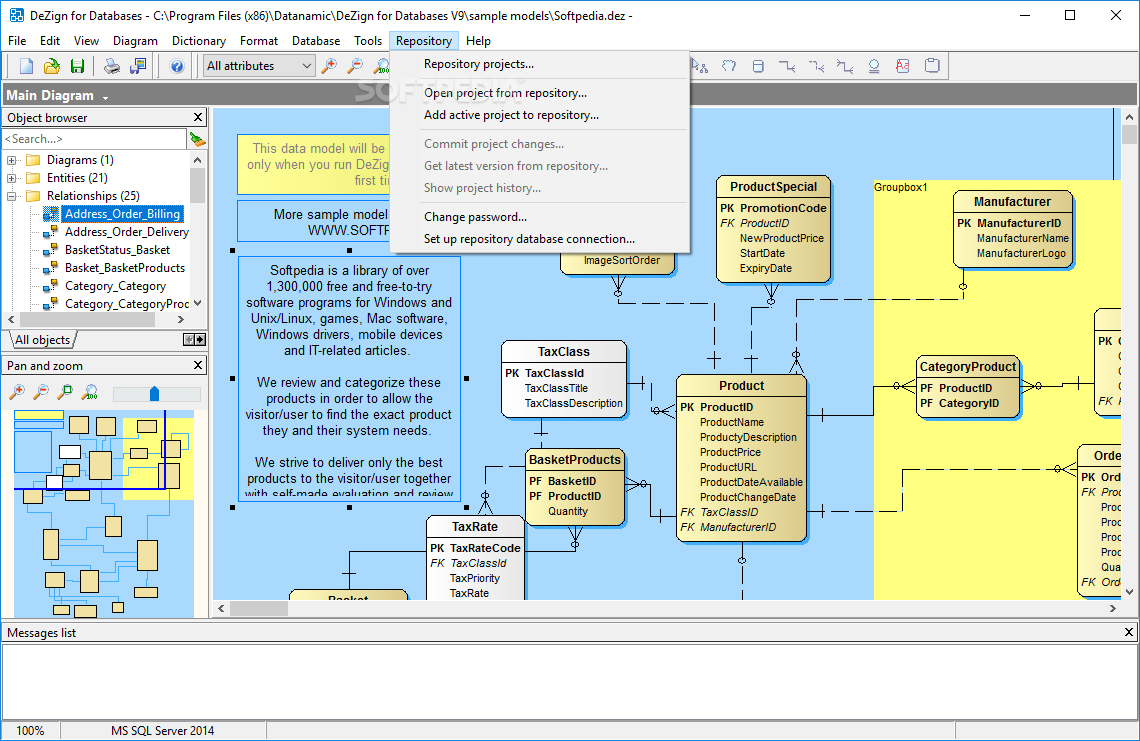The width and height of the screenshot is (1140, 741).
Task: Open the File menu
Action: point(17,41)
